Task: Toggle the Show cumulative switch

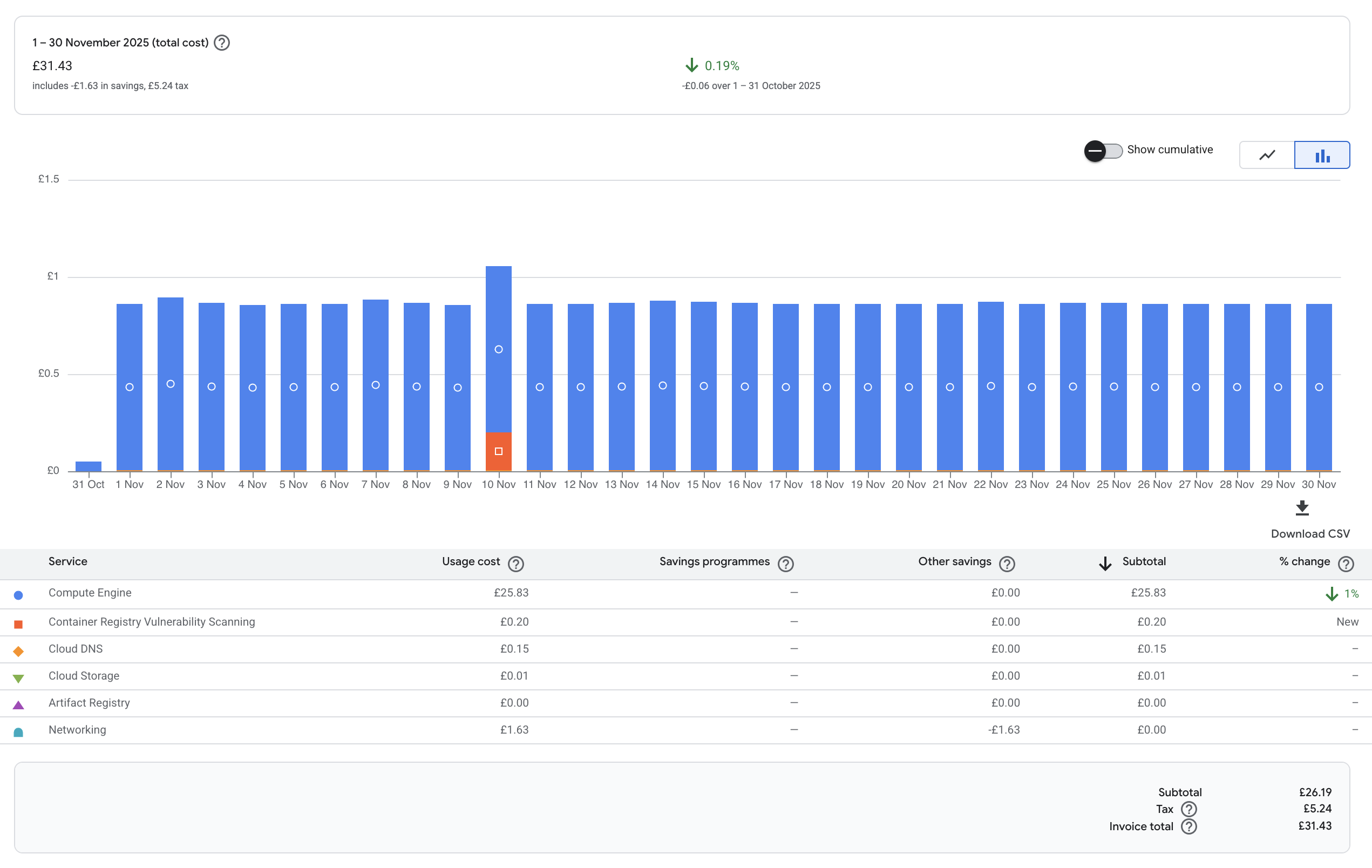Action: point(1103,151)
